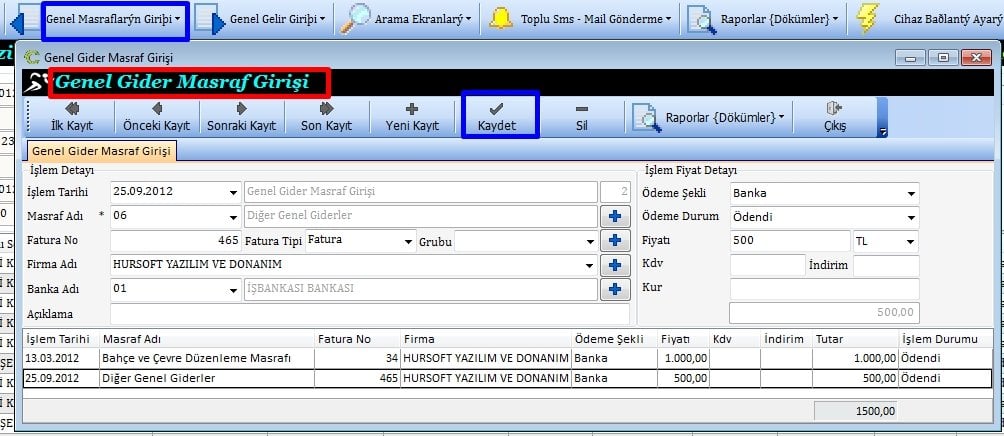
Task: Go to first record with İlk Kayıt
Action: click(72, 117)
